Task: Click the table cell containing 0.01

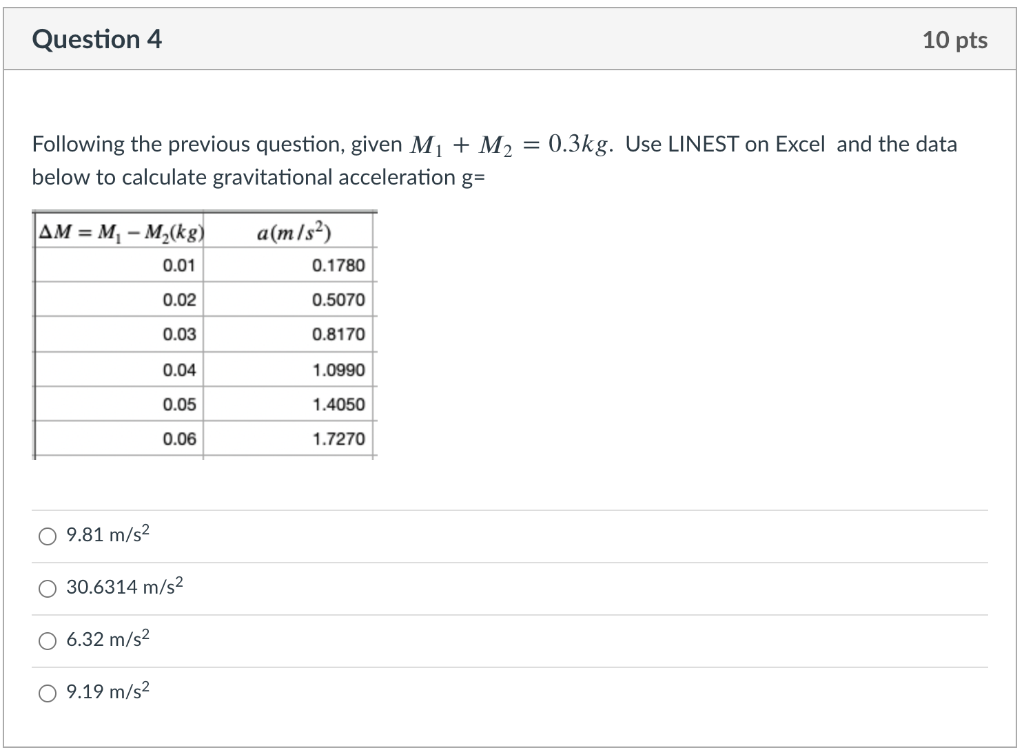Action: point(180,265)
